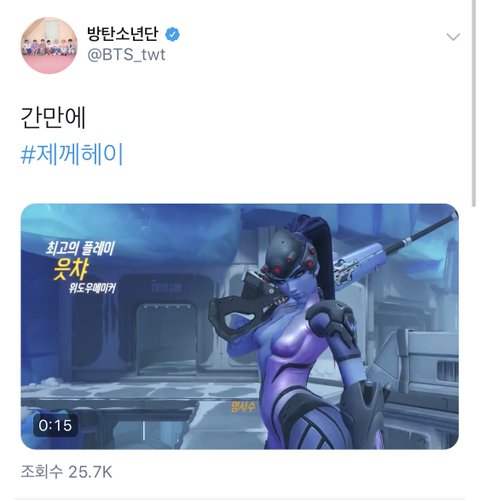This screenshot has width=480, height=501.
Task: Click the yellow 읏챠 player name
Action: 71,270
